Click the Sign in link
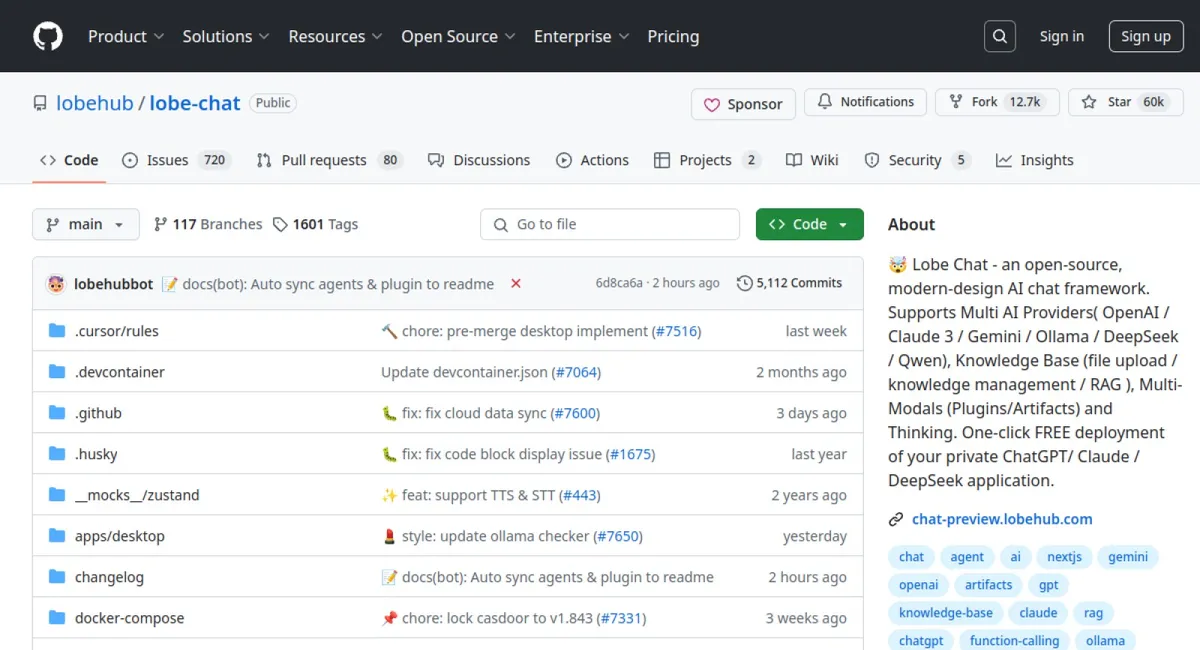1200x650 pixels. pyautogui.click(x=1062, y=36)
